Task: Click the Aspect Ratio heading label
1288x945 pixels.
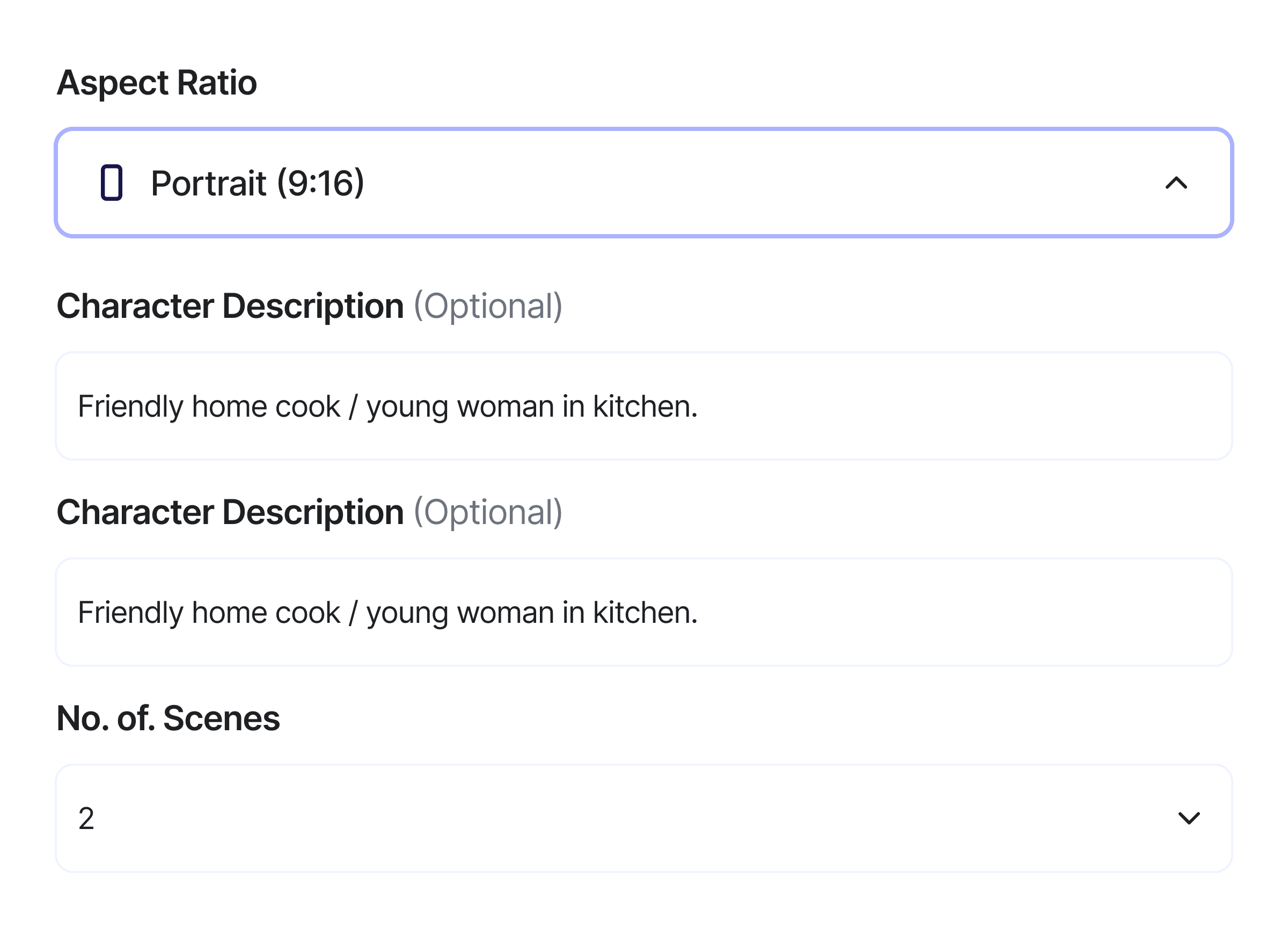Action: [157, 82]
